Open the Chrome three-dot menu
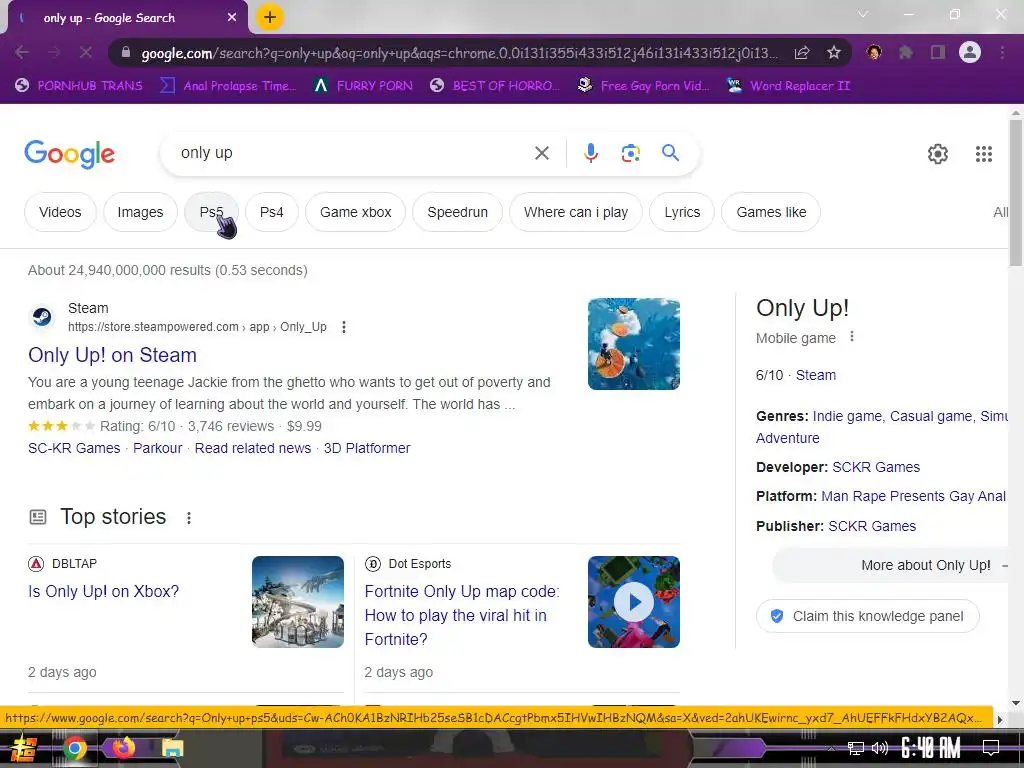 click(x=1002, y=52)
